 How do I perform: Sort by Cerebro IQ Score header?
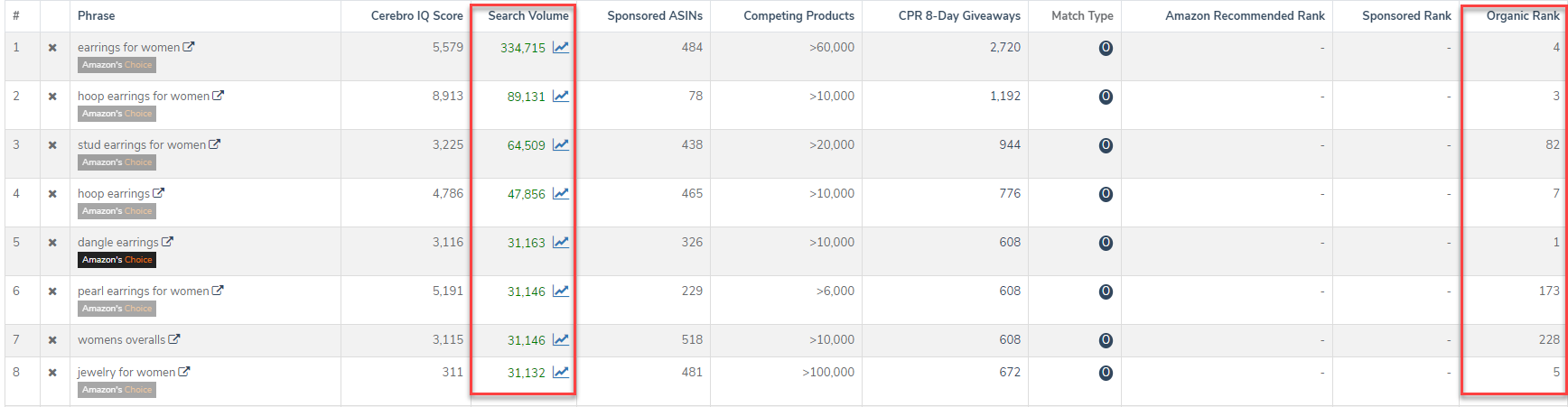416,15
